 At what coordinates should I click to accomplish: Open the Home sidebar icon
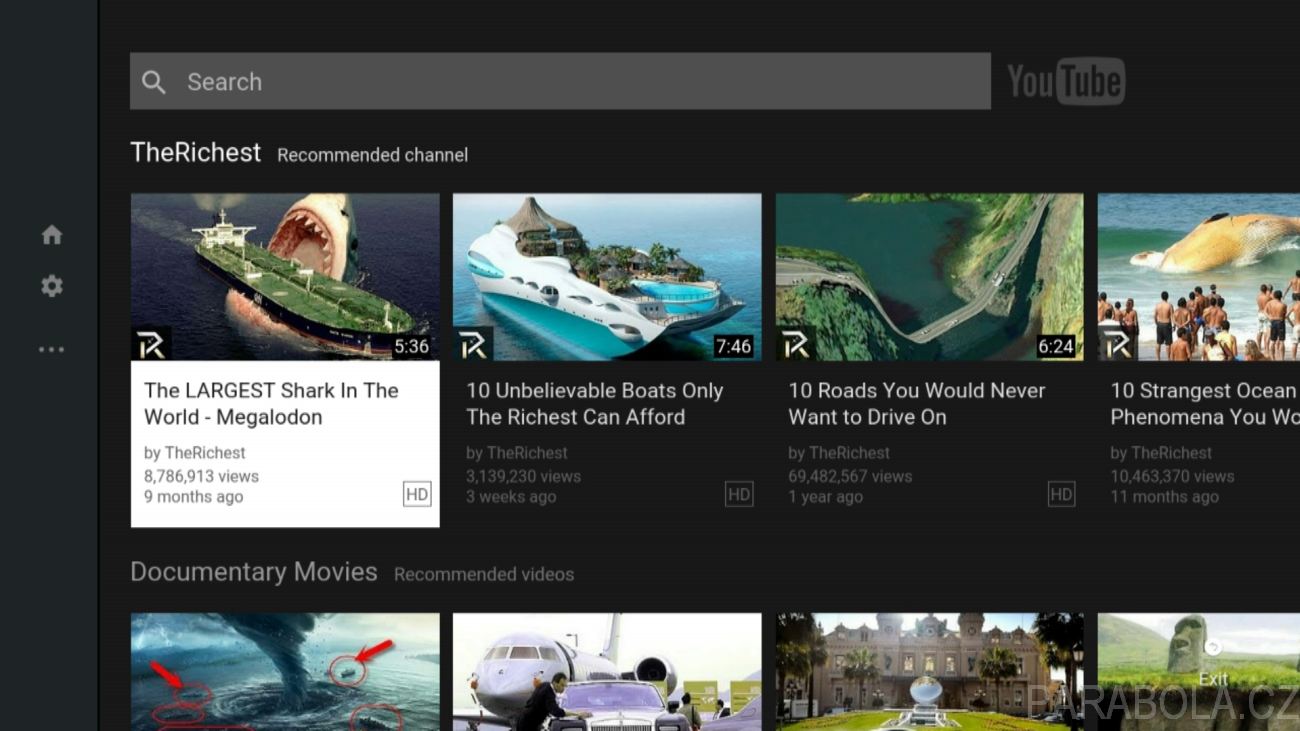pos(52,235)
